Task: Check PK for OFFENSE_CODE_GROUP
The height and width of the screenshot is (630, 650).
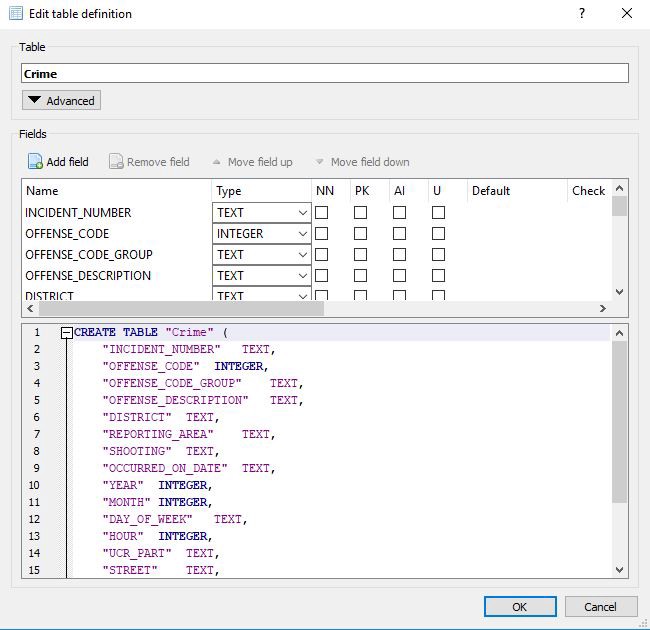Action: click(x=360, y=254)
